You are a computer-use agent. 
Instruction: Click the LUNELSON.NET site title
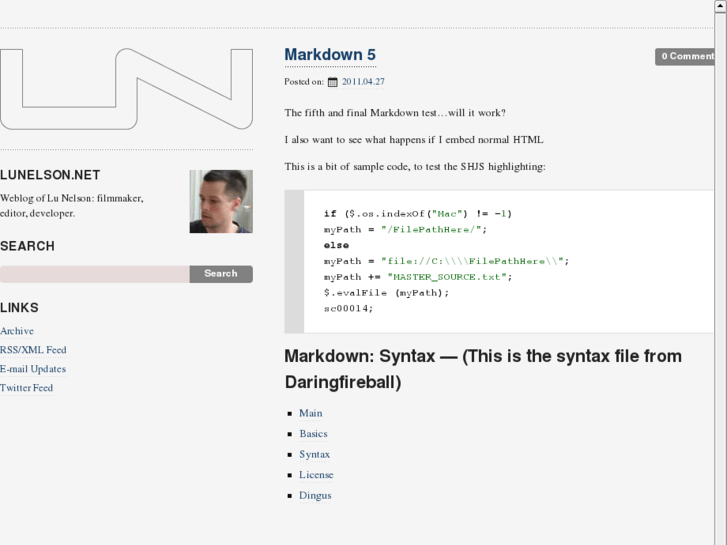(50, 175)
